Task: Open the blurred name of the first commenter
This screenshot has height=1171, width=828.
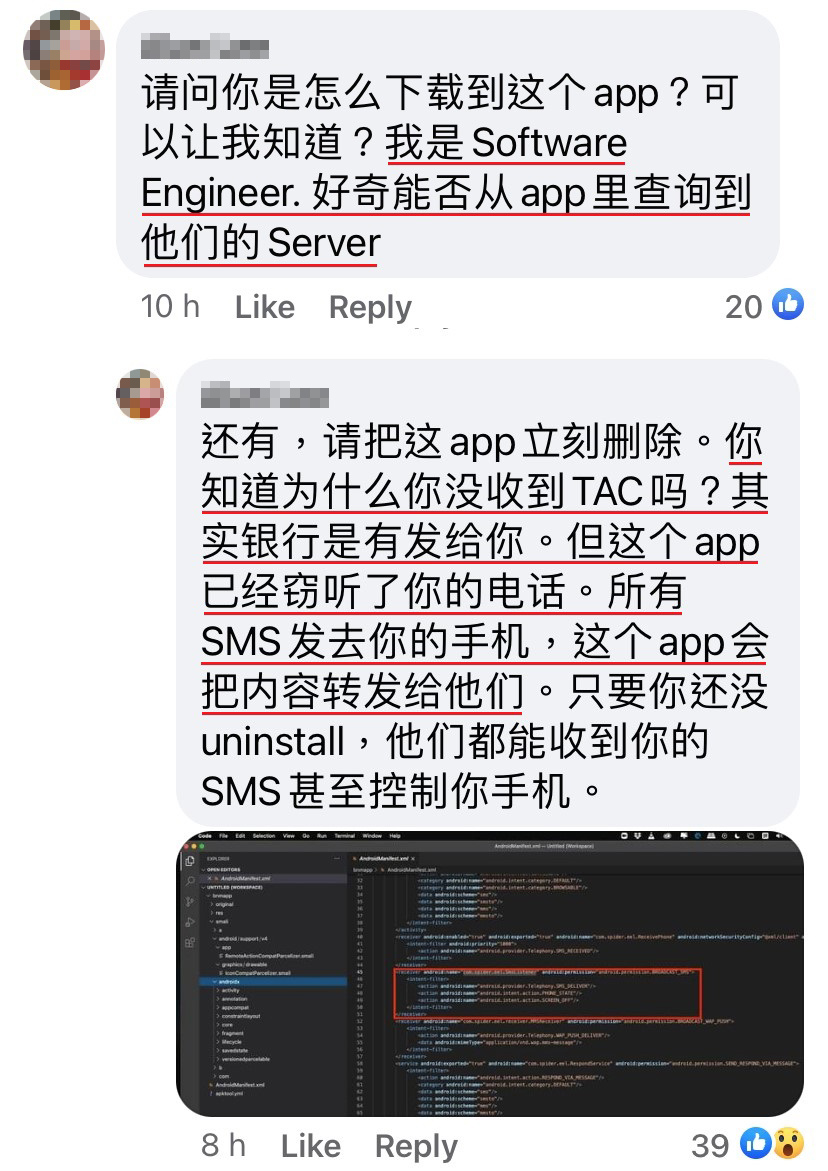Action: click(x=205, y=48)
